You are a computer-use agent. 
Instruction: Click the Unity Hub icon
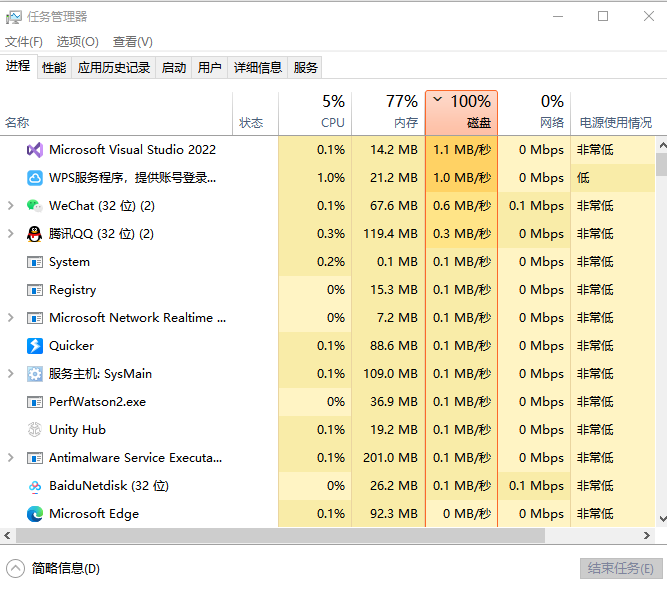[34, 430]
